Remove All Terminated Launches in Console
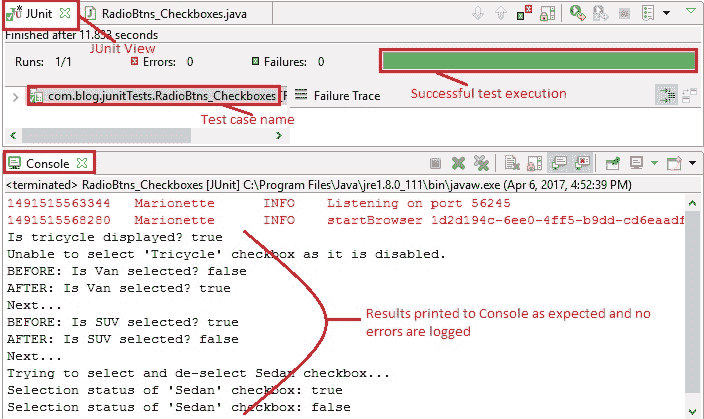Screen dimensions: 704x419 tap(481, 163)
